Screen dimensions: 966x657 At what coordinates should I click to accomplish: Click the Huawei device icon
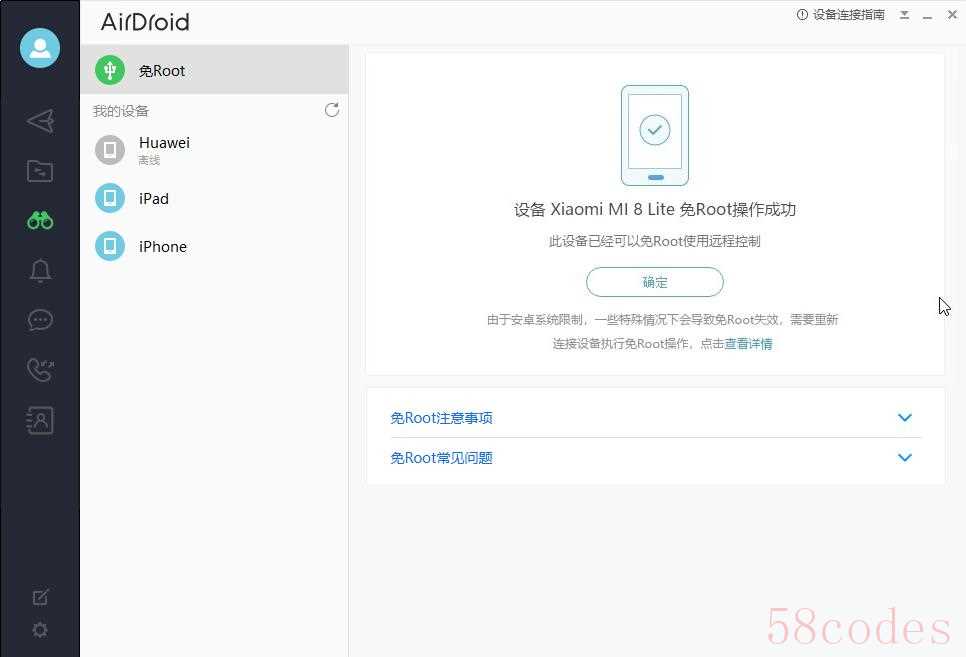point(110,150)
